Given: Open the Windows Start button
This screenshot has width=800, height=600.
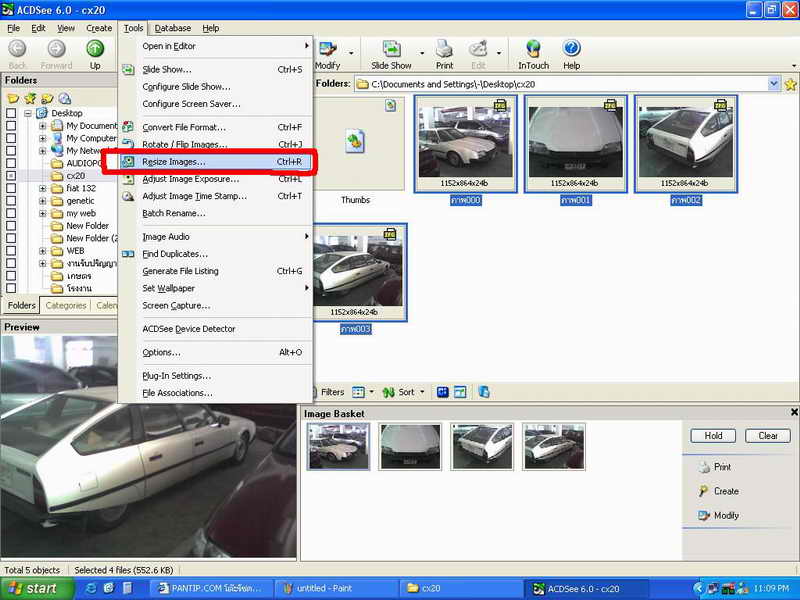Looking at the screenshot, I should [37, 588].
